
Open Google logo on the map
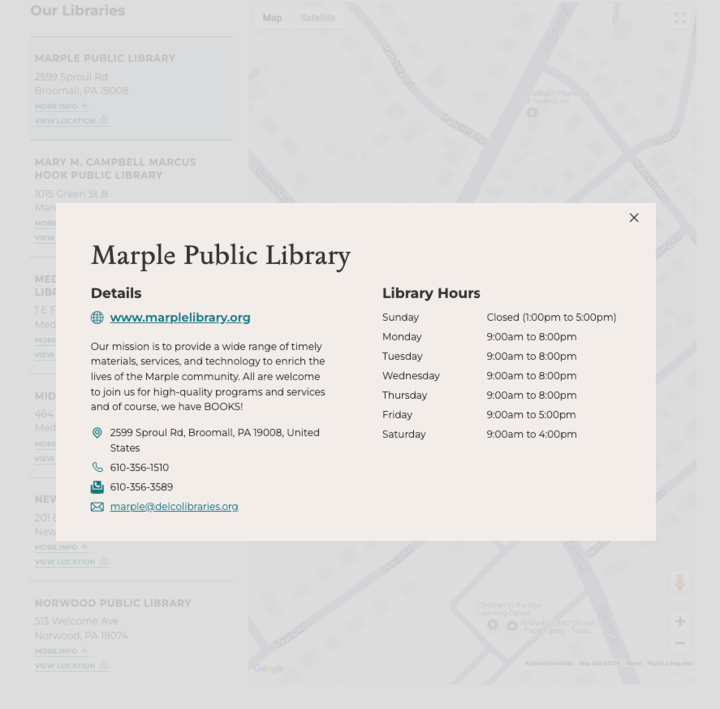click(x=269, y=669)
